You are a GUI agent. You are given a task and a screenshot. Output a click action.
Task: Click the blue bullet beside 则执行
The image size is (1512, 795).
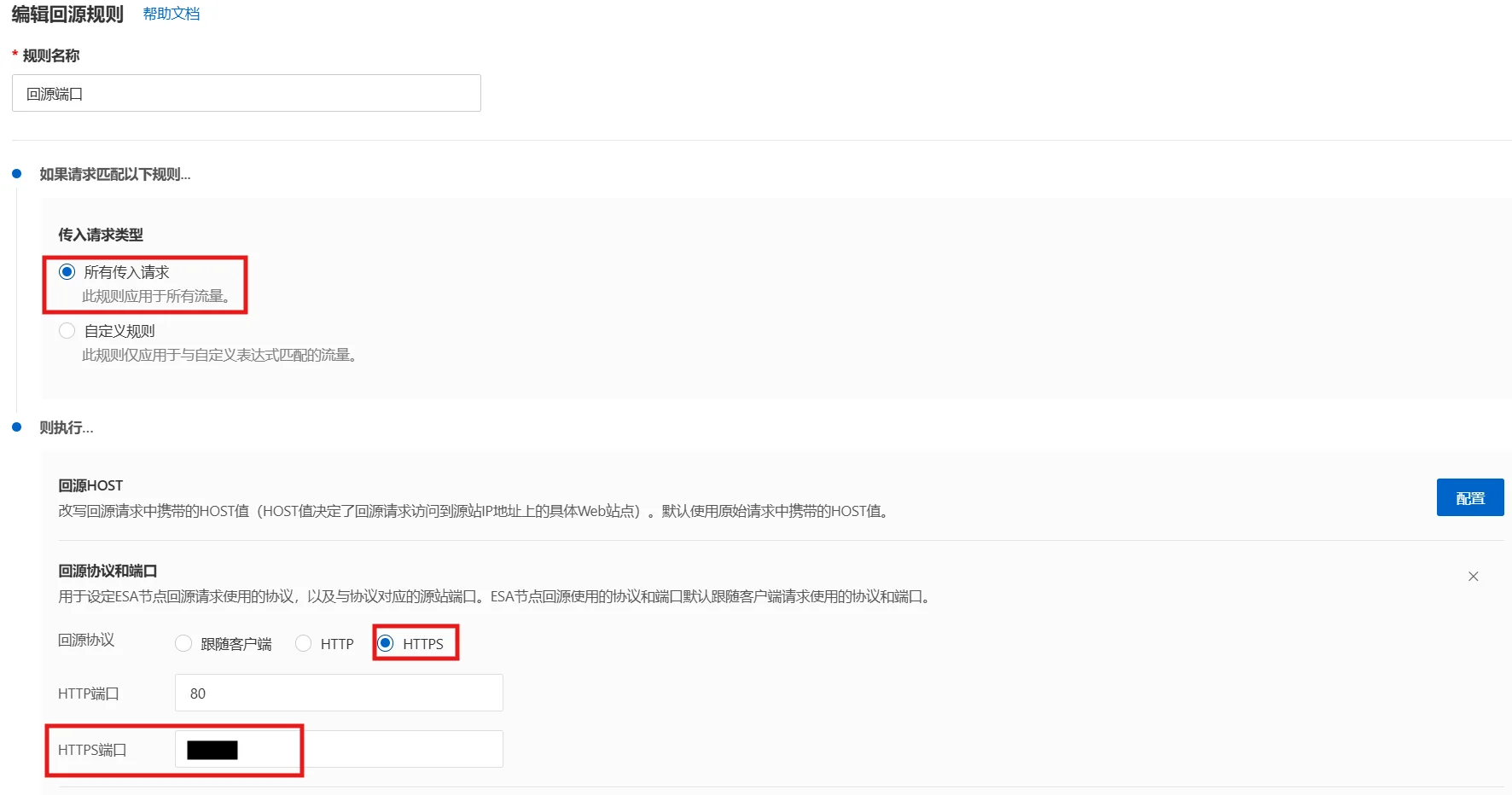(x=16, y=427)
